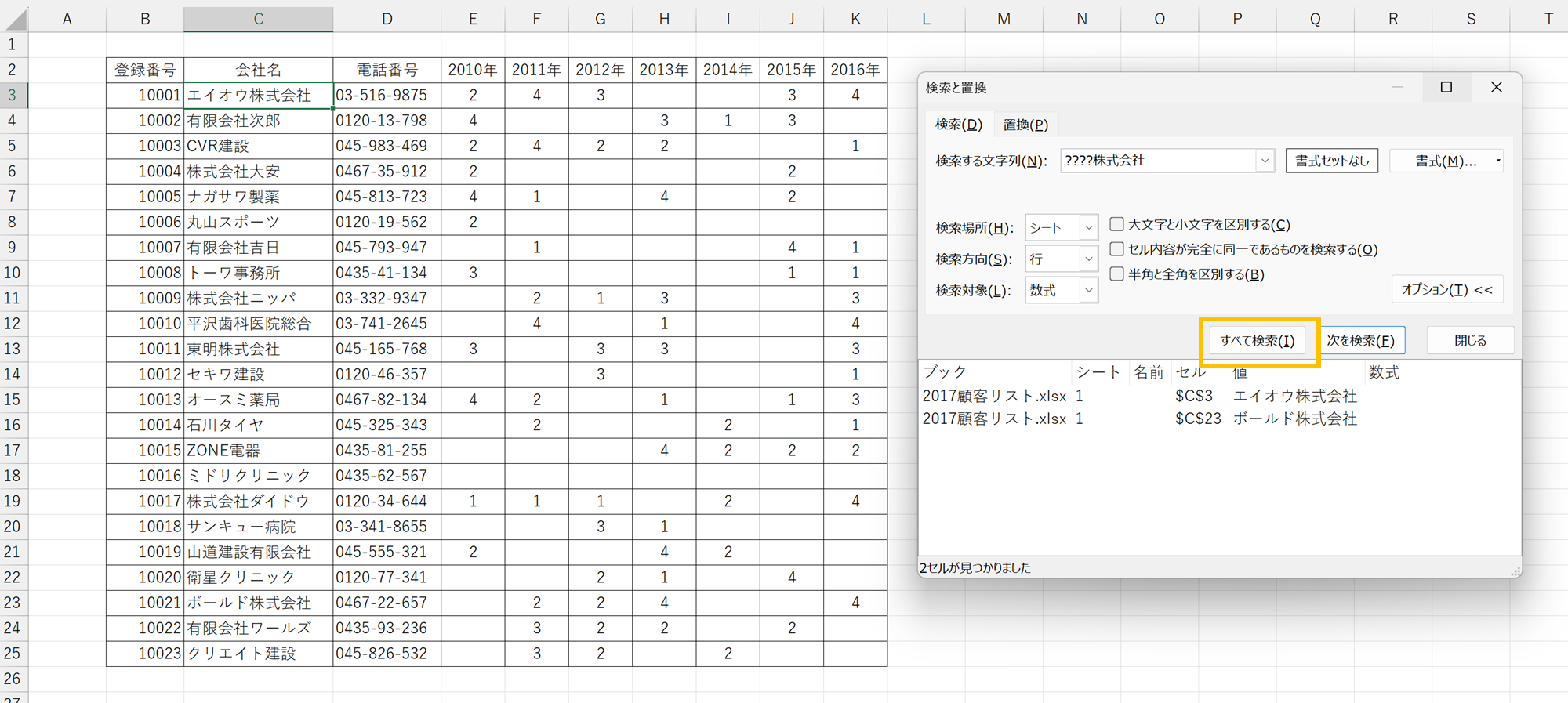
Task: Open the 検索対象 dropdown
Action: pos(1088,291)
